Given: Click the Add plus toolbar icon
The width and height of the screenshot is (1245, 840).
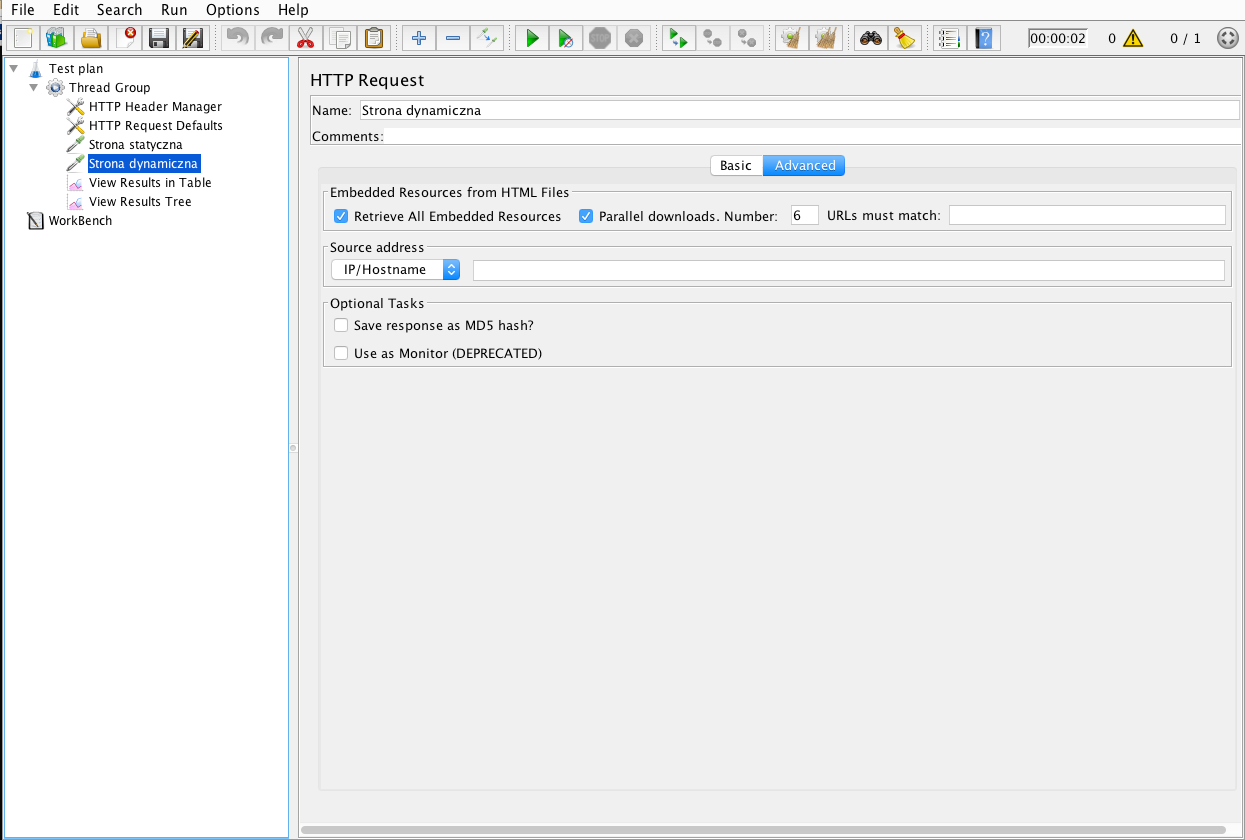Looking at the screenshot, I should click(419, 39).
